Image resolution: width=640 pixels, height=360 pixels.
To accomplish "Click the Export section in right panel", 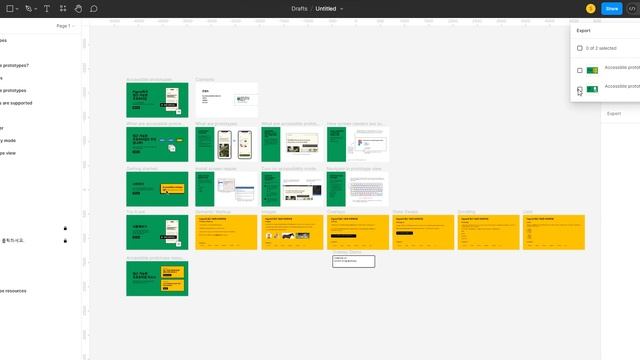I will [x=614, y=113].
